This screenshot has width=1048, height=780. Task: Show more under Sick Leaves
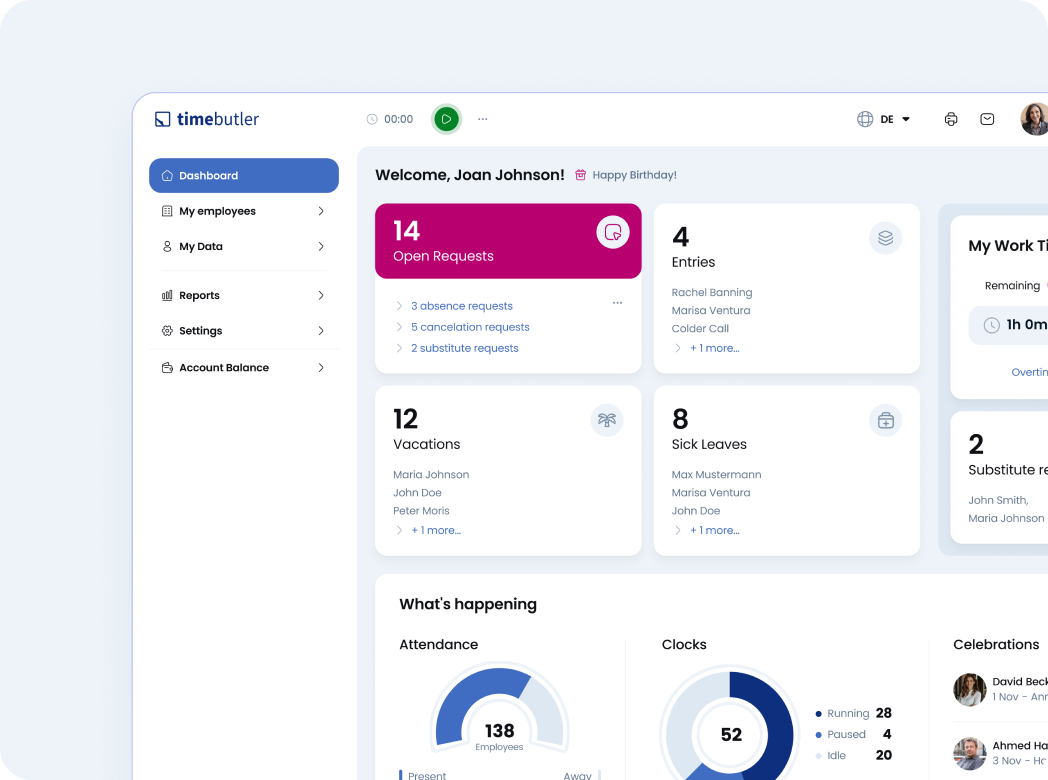pos(714,530)
